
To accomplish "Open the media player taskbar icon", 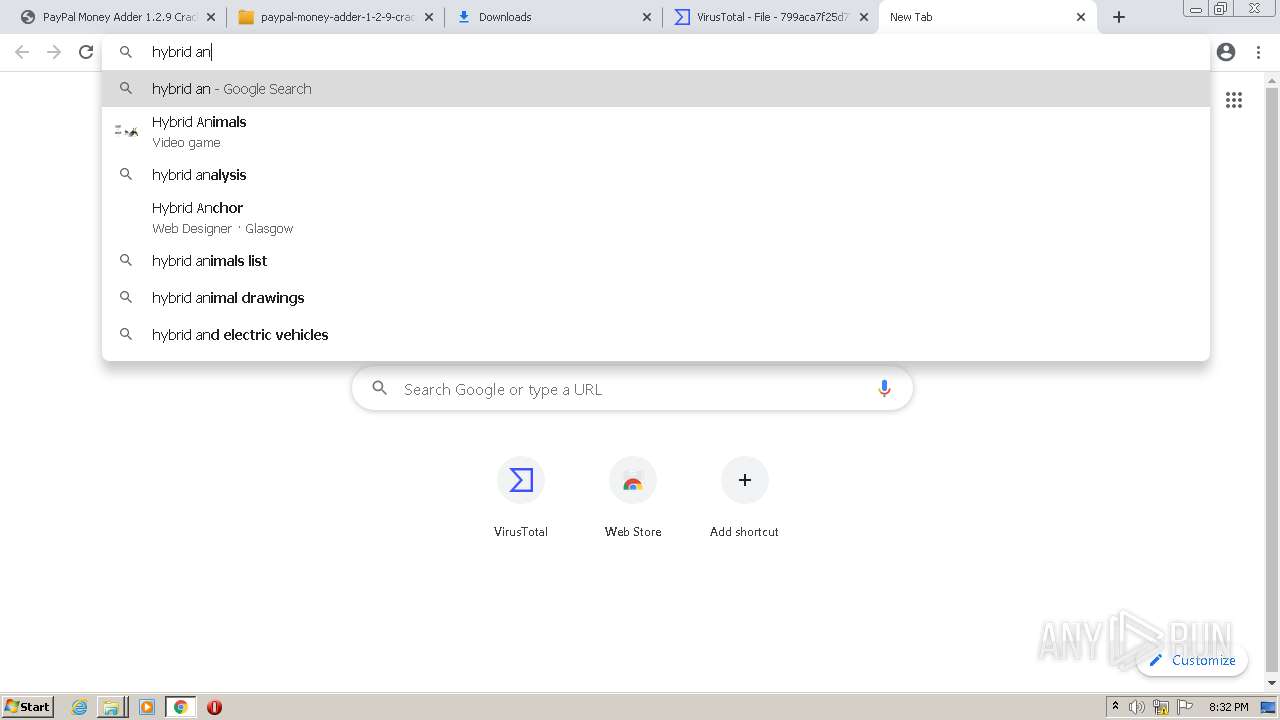I will [147, 707].
